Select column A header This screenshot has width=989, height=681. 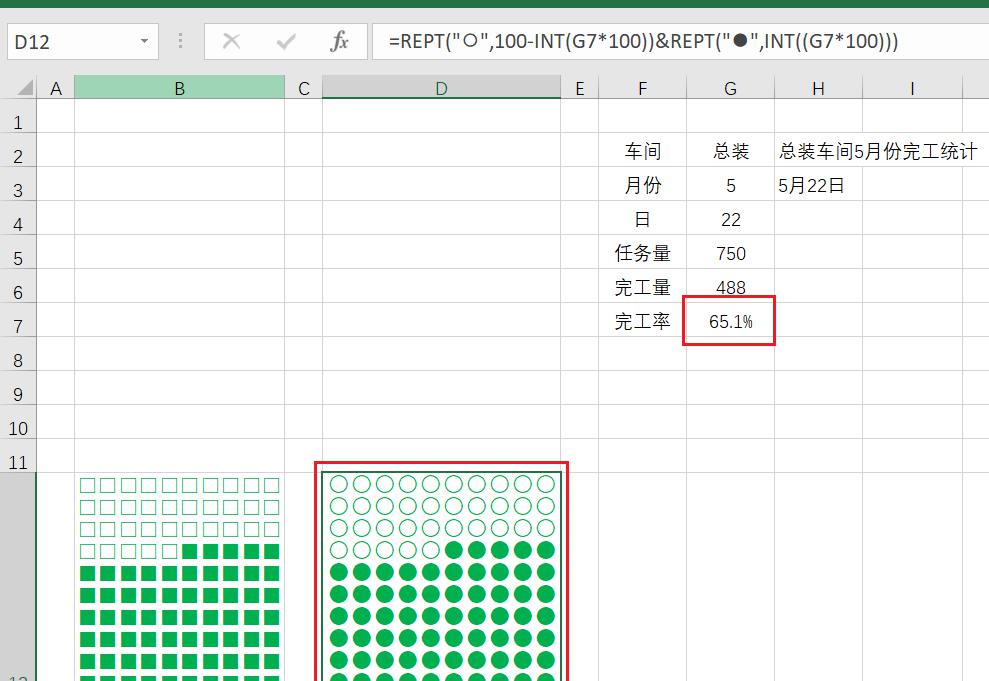click(x=56, y=88)
